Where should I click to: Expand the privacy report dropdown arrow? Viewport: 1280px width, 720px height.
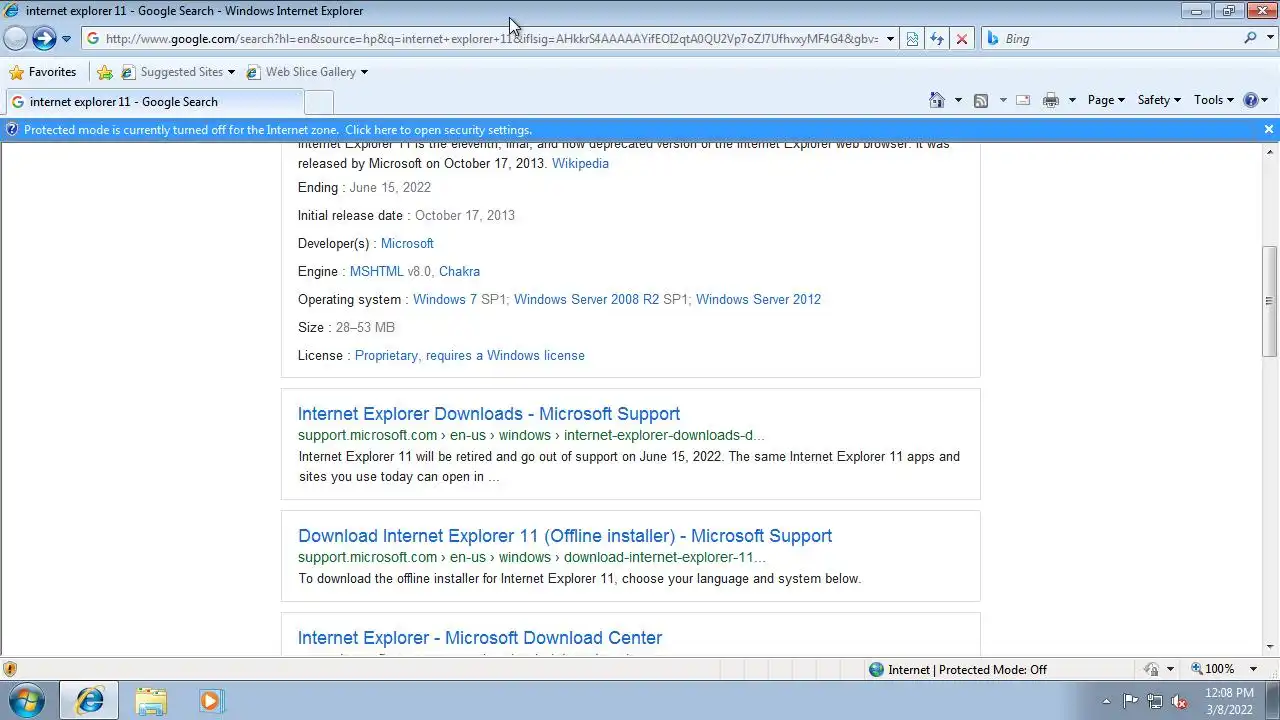(x=1169, y=670)
